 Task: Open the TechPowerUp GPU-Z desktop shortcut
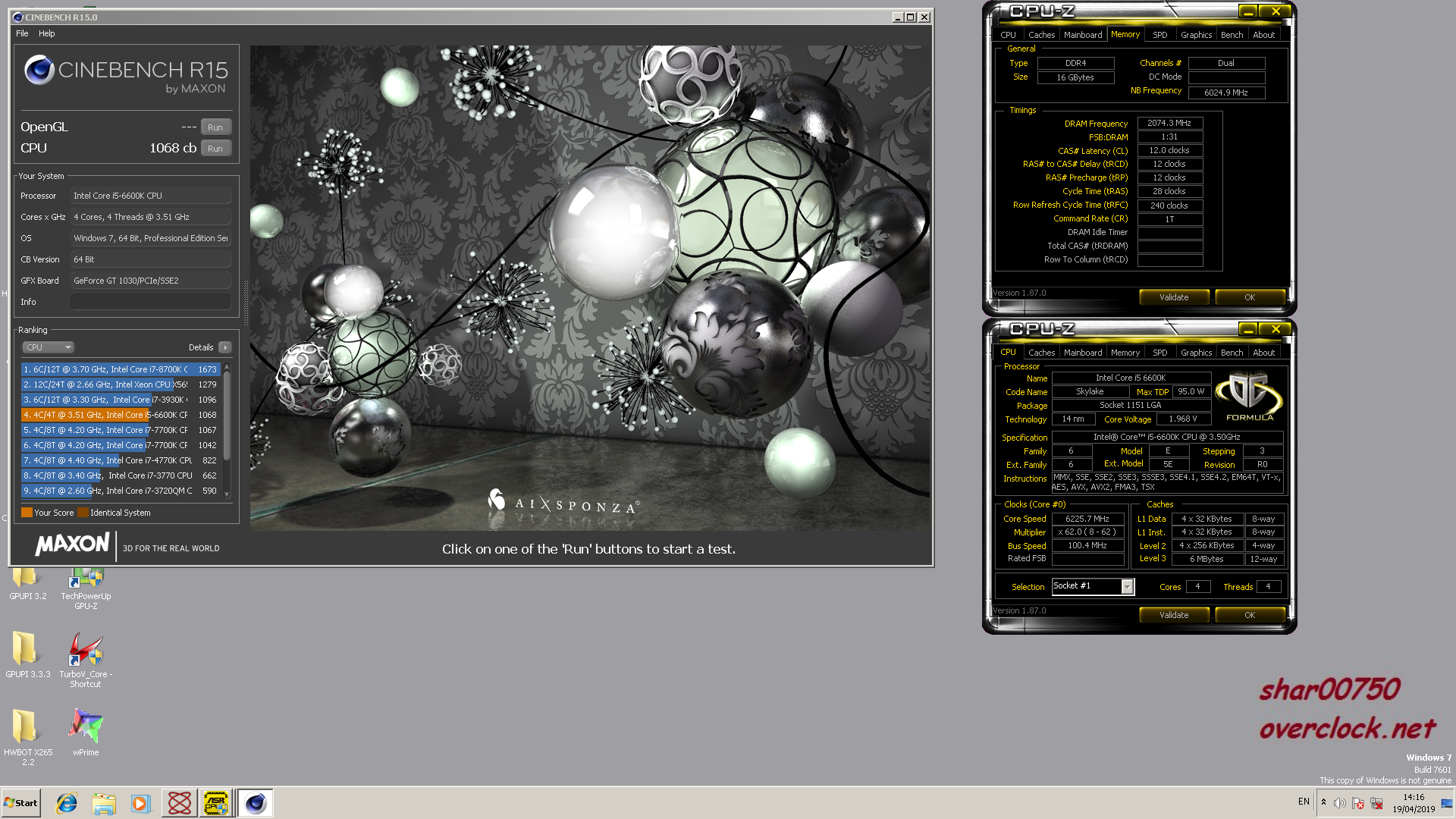point(86,588)
